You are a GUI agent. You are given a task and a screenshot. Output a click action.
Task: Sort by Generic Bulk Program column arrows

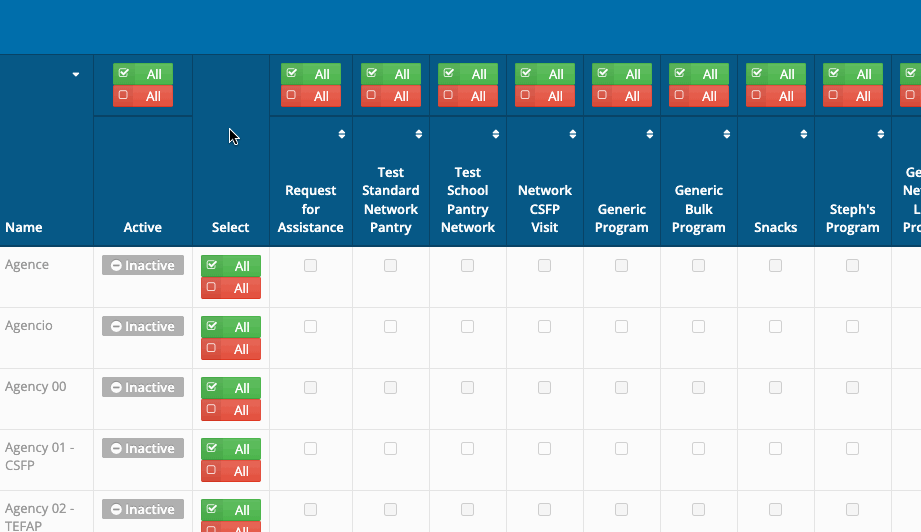(727, 134)
